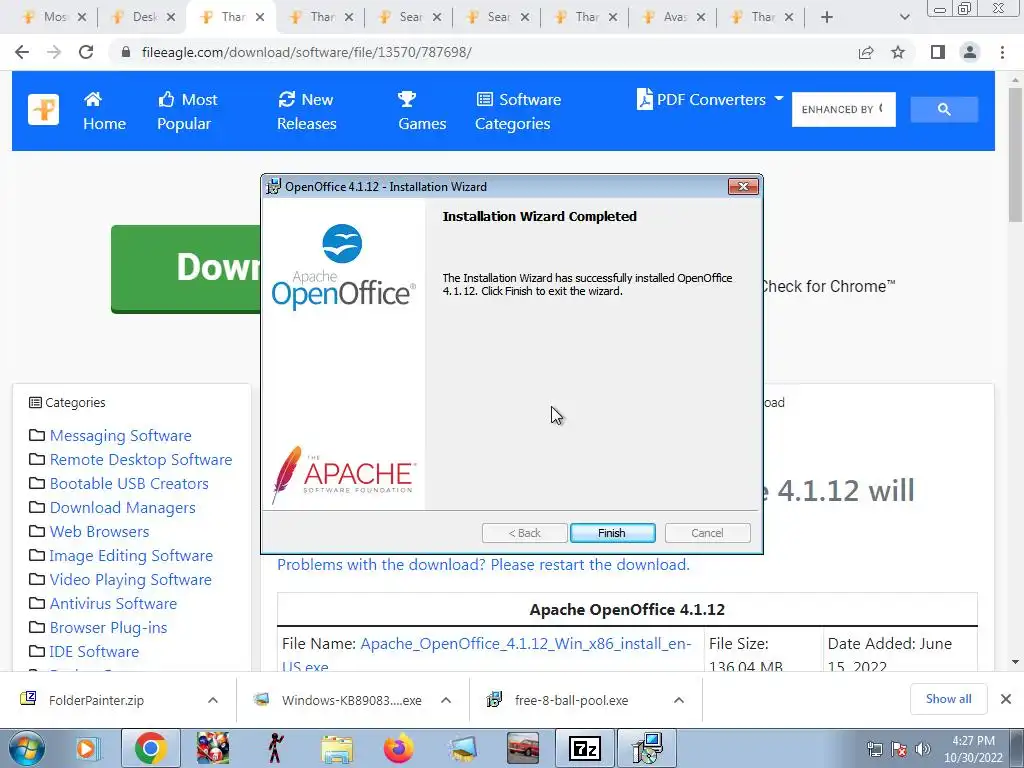Click Show all downloads button

coord(948,699)
